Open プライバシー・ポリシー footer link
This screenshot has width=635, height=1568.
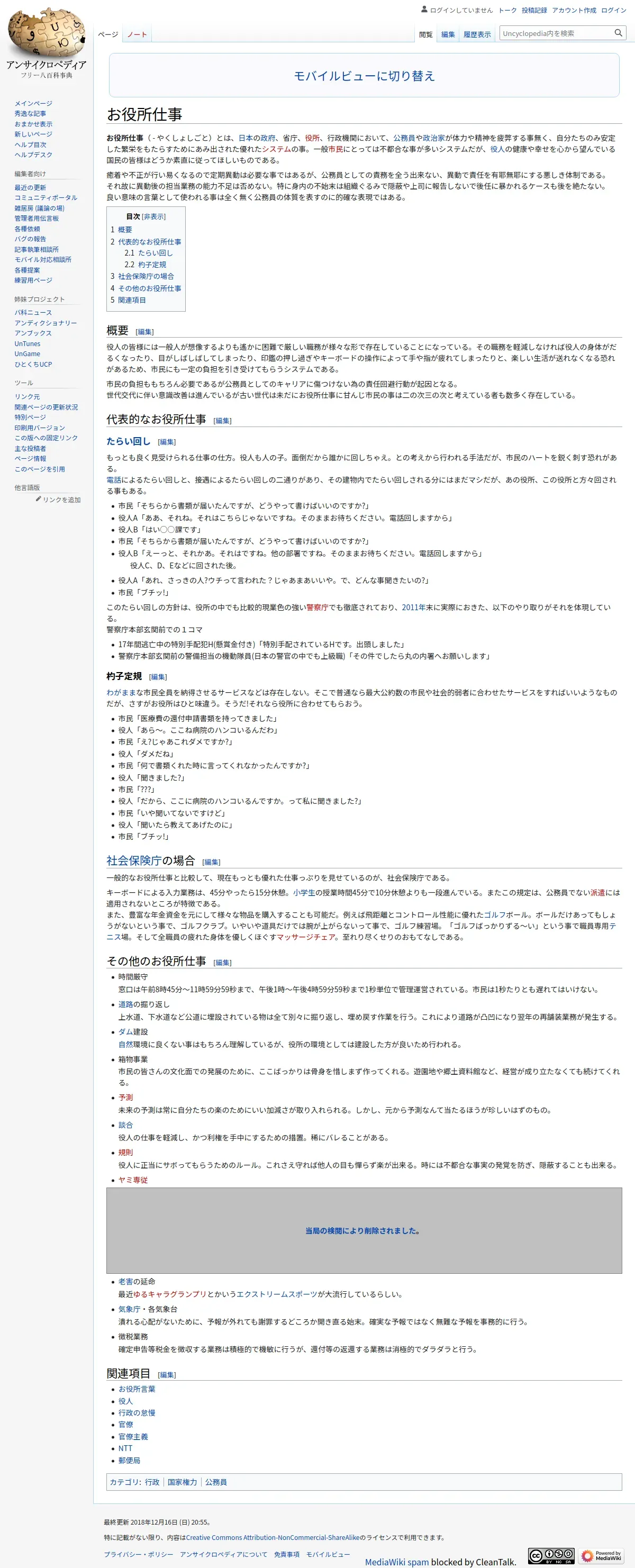coord(138,1555)
